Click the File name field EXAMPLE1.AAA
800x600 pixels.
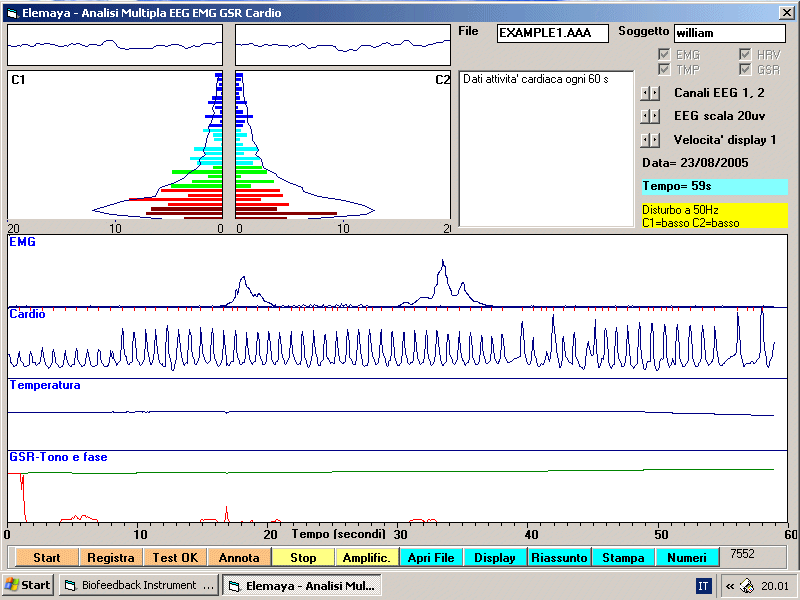click(x=552, y=33)
